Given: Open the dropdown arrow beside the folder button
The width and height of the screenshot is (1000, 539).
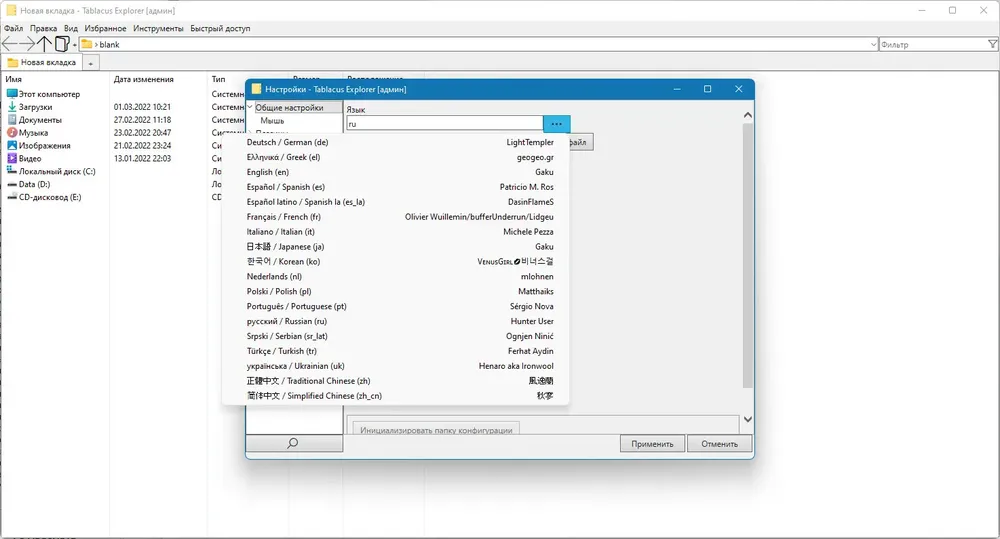Looking at the screenshot, I should coord(75,45).
